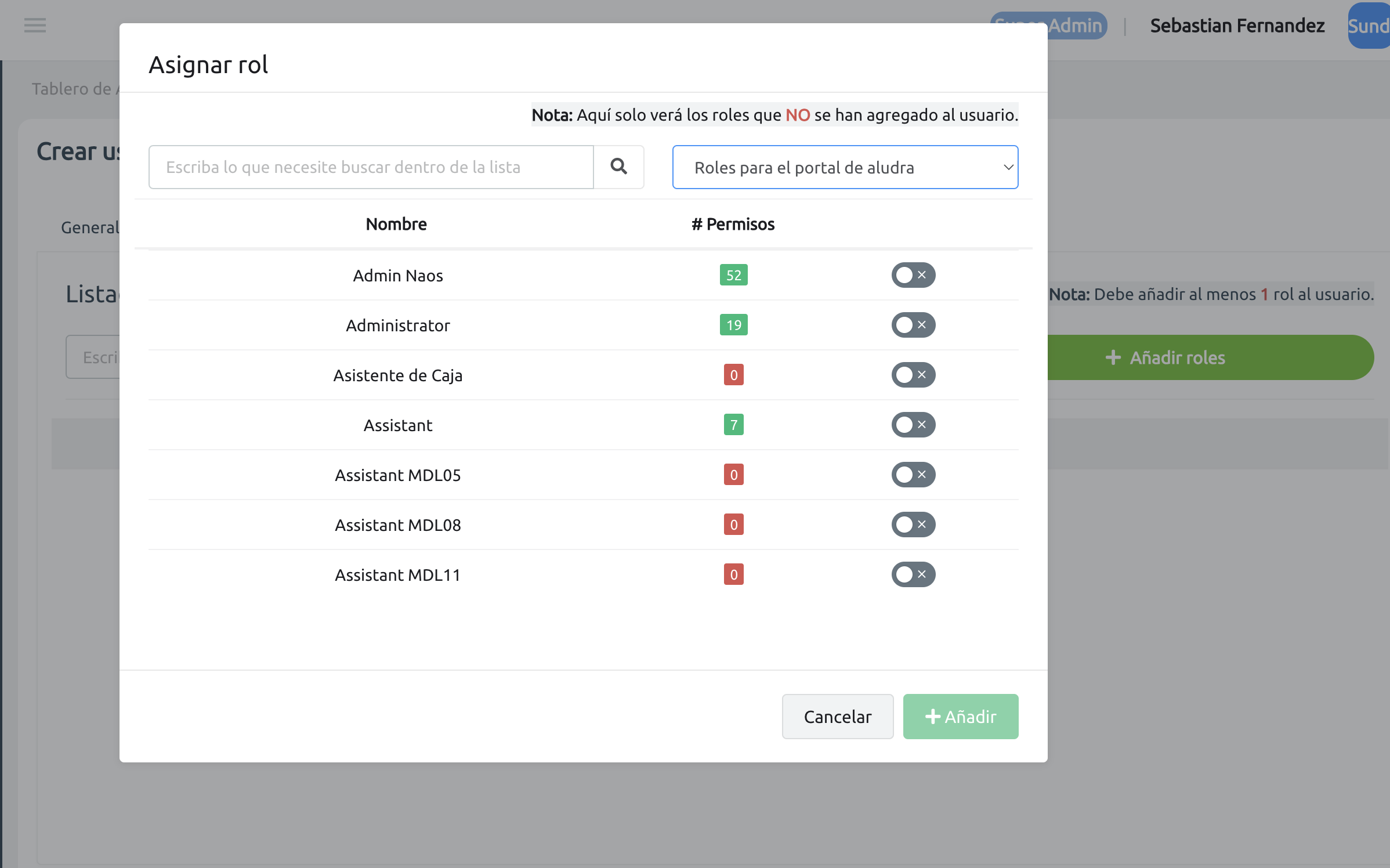This screenshot has height=868, width=1390.
Task: Enable the Asistente de Caja role switch
Action: pos(913,375)
